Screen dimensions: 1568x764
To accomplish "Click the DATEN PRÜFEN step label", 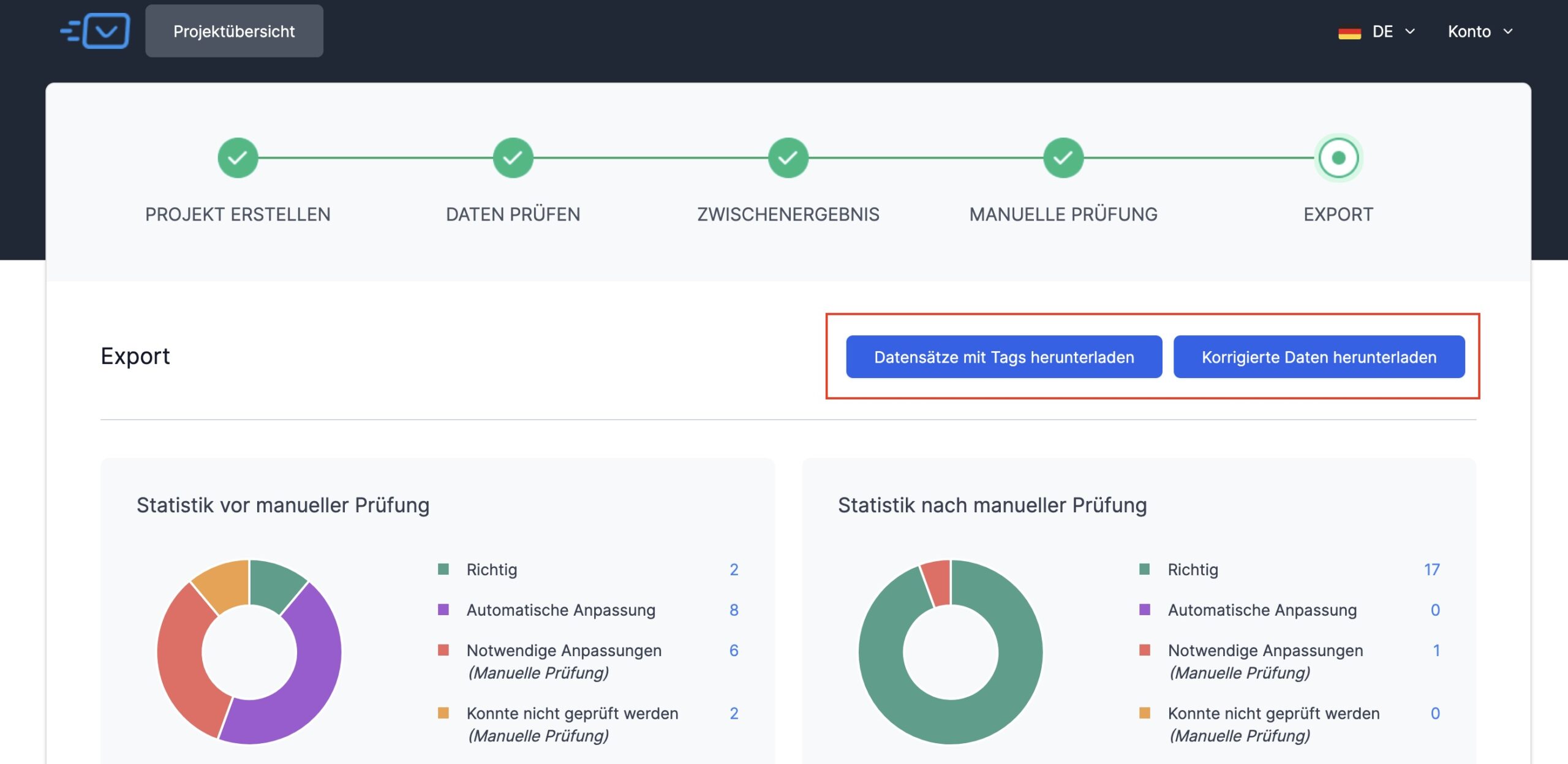I will coord(513,214).
